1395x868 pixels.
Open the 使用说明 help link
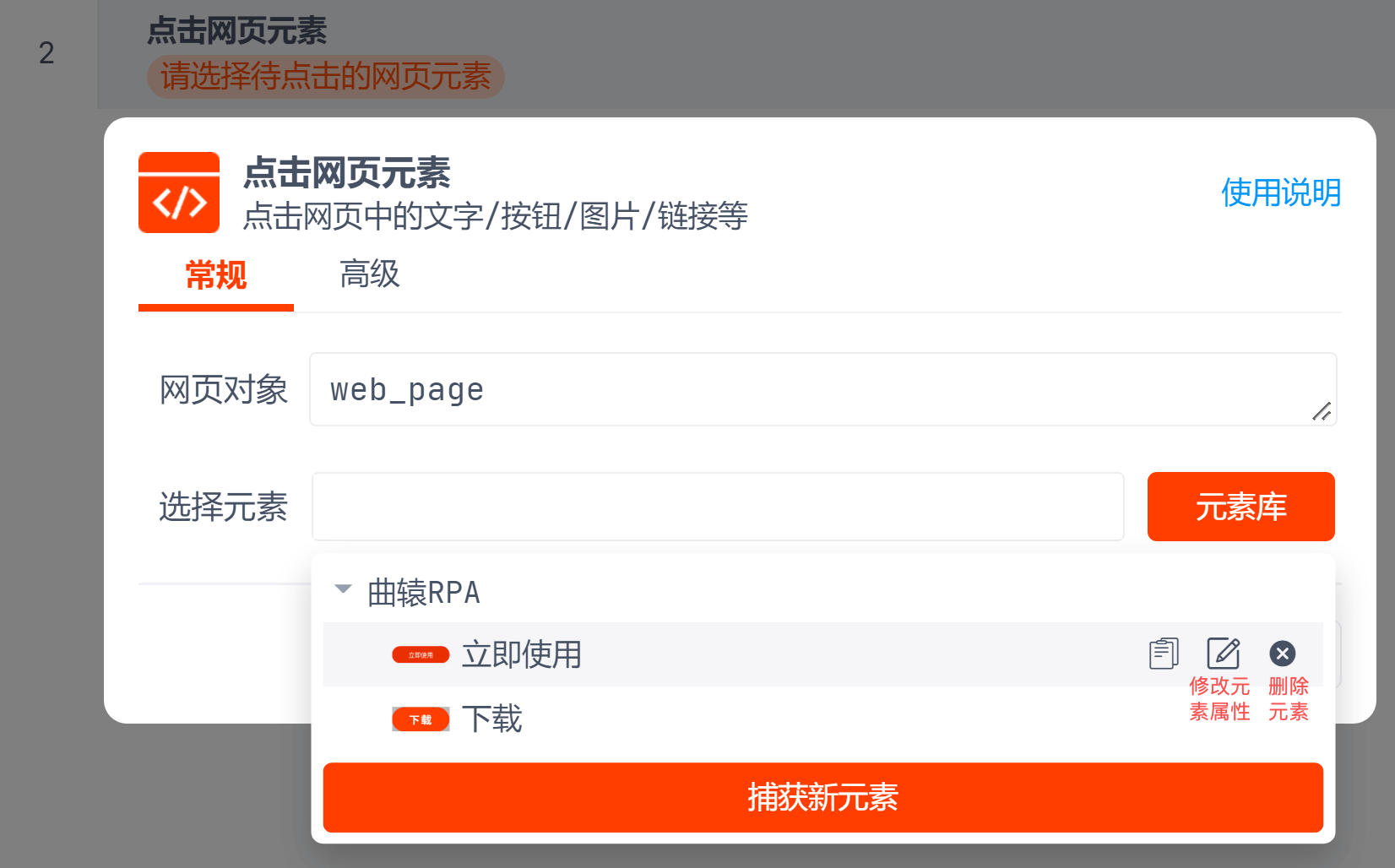click(1280, 193)
